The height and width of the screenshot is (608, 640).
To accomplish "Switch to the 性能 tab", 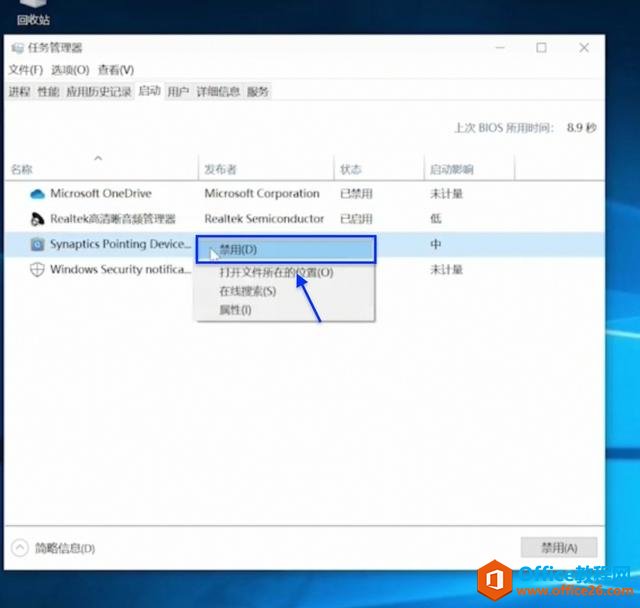I will pyautogui.click(x=48, y=91).
